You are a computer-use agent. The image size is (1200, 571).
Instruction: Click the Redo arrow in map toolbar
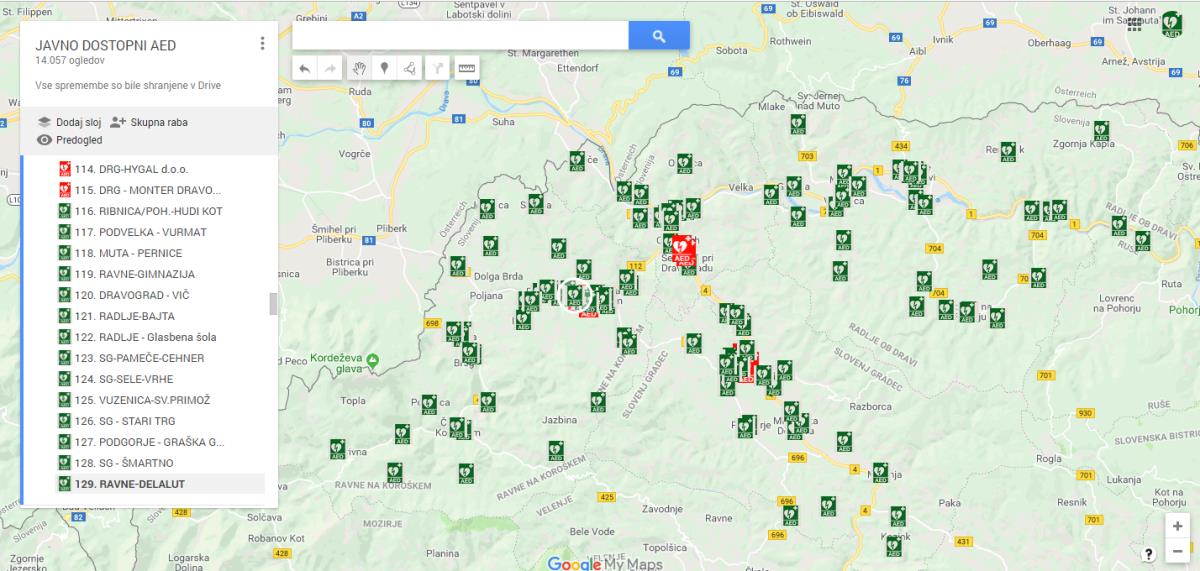coord(330,68)
